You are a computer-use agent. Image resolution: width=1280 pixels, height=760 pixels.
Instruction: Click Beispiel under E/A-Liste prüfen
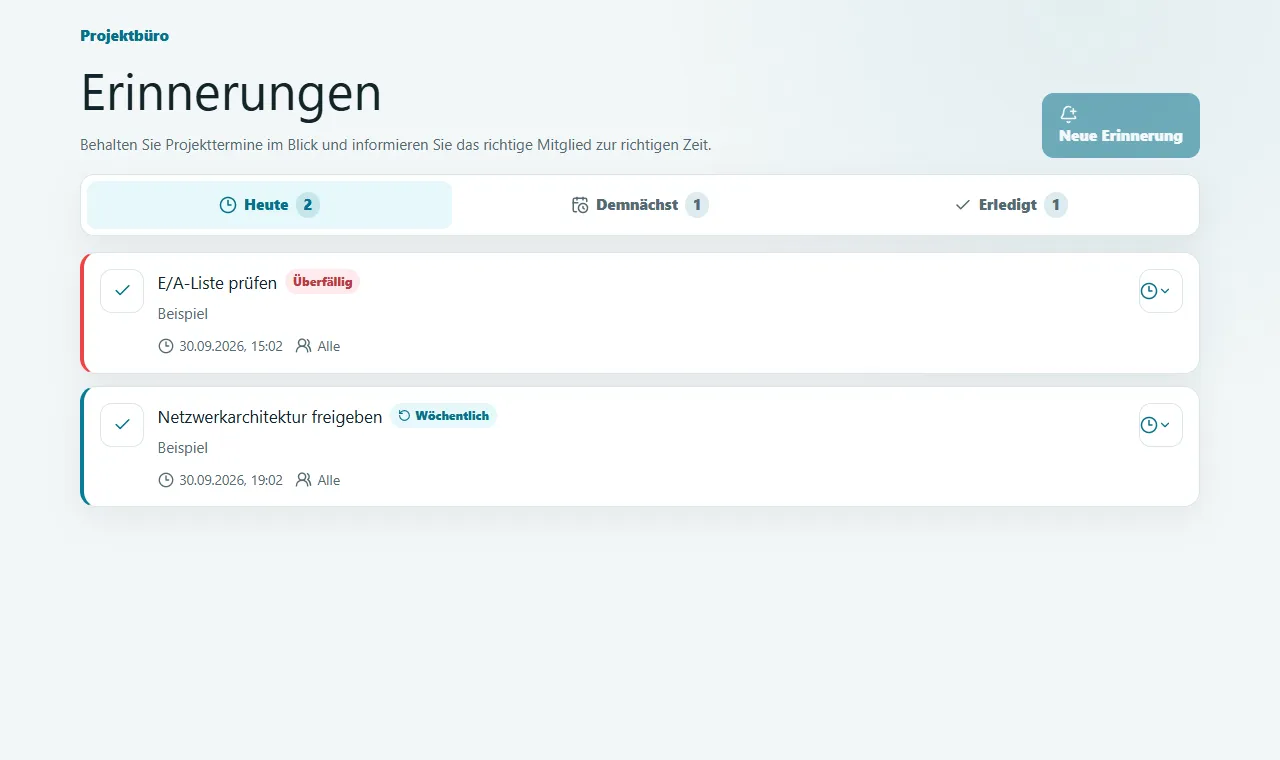point(183,314)
